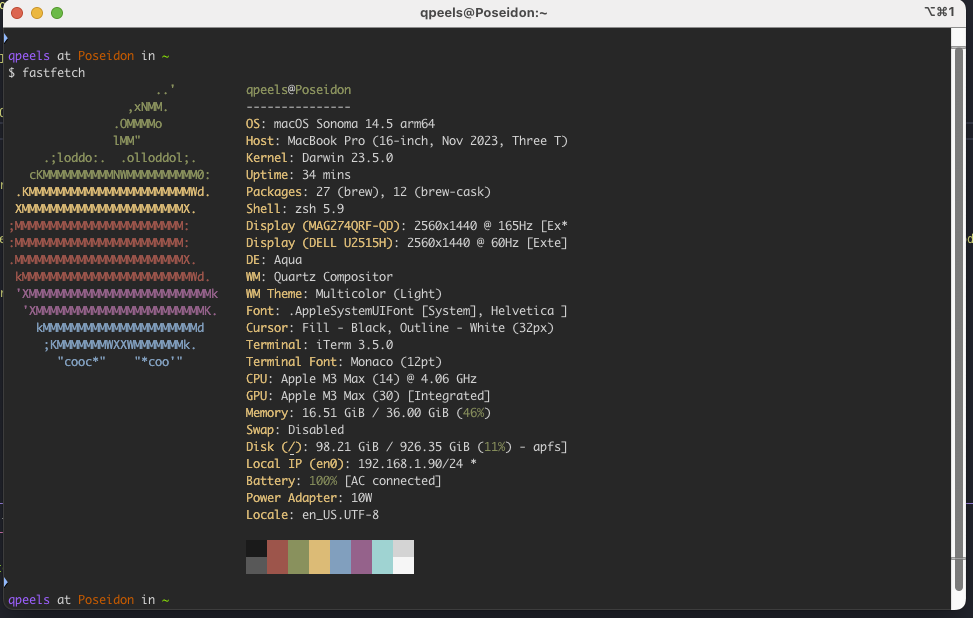Screen dimensions: 973x618
Task: Click the red color block in the palette
Action: [277, 556]
